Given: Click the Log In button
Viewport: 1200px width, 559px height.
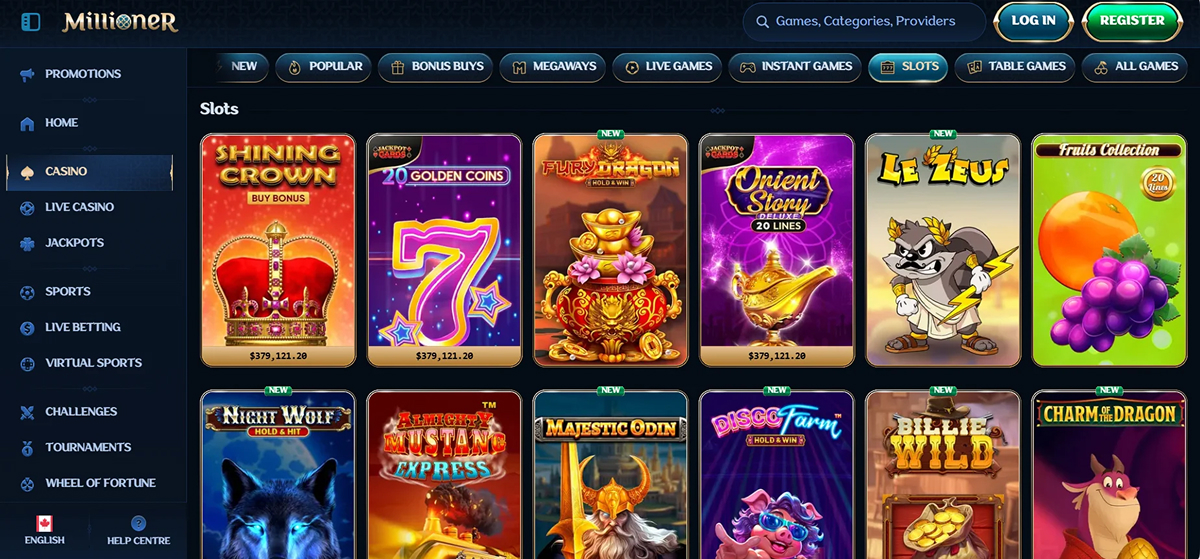Looking at the screenshot, I should coord(1033,21).
